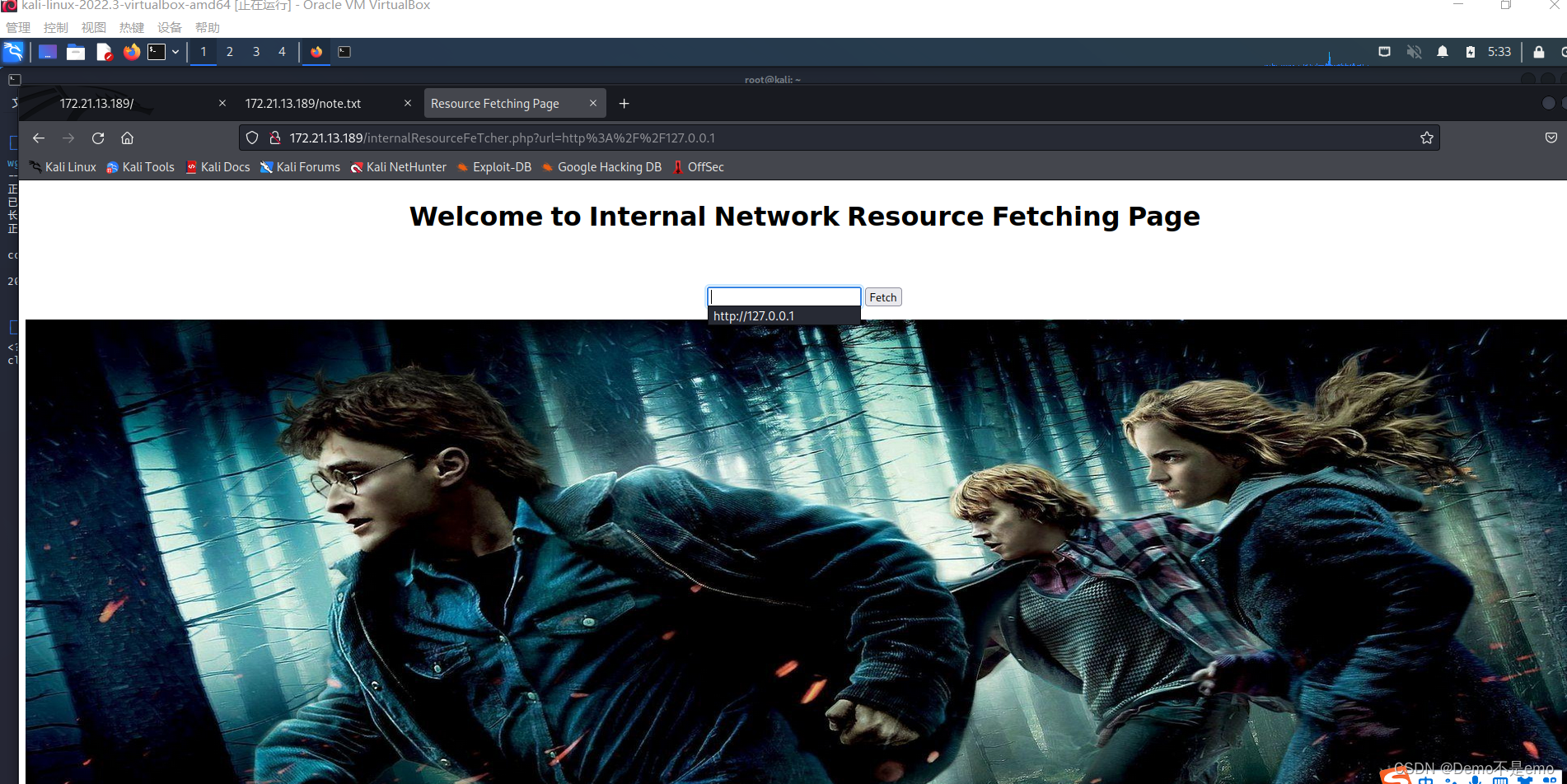Save page to Pocket
This screenshot has height=784, width=1567.
1551,138
